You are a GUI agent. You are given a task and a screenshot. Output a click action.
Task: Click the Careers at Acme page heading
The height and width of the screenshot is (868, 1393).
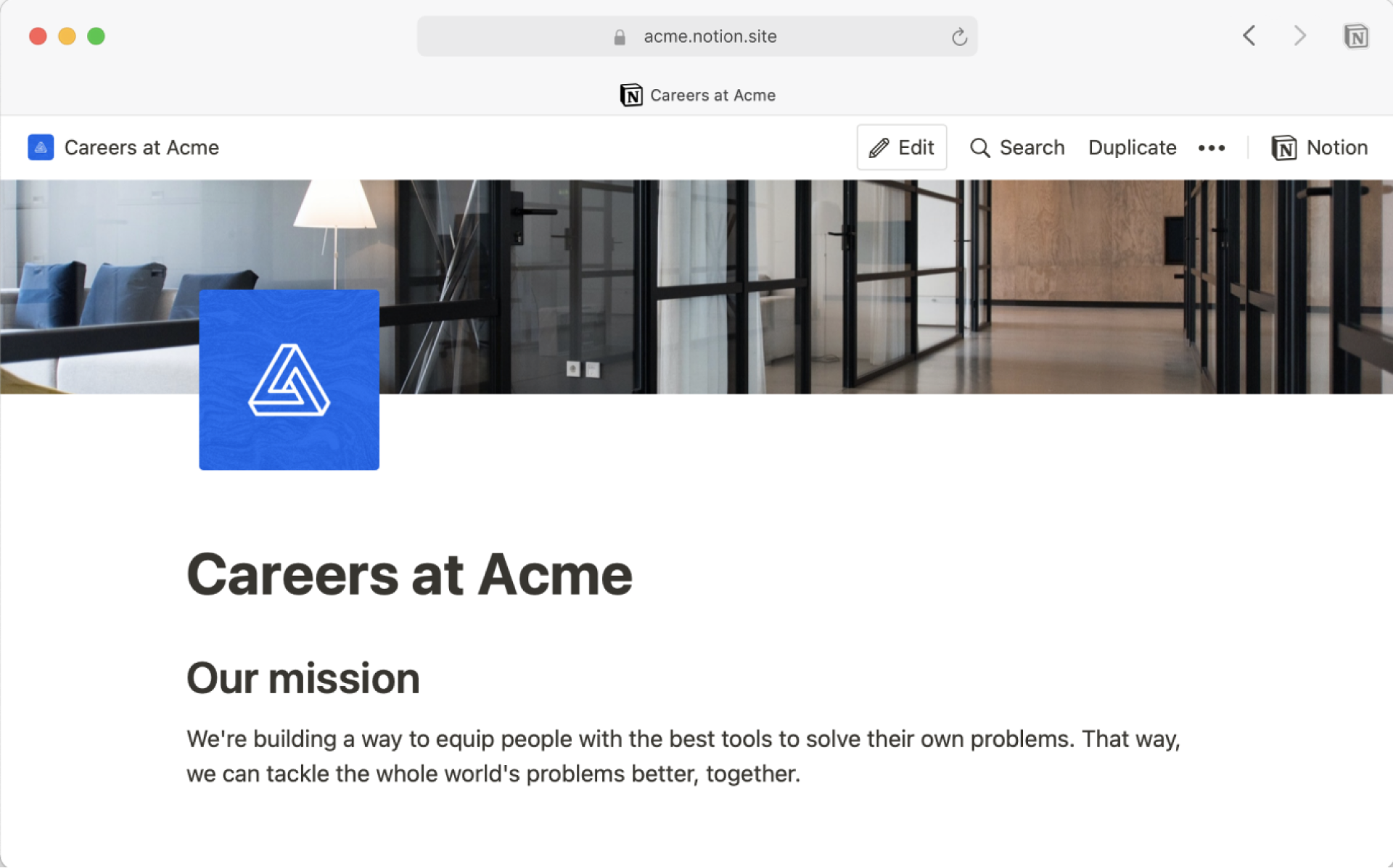409,574
